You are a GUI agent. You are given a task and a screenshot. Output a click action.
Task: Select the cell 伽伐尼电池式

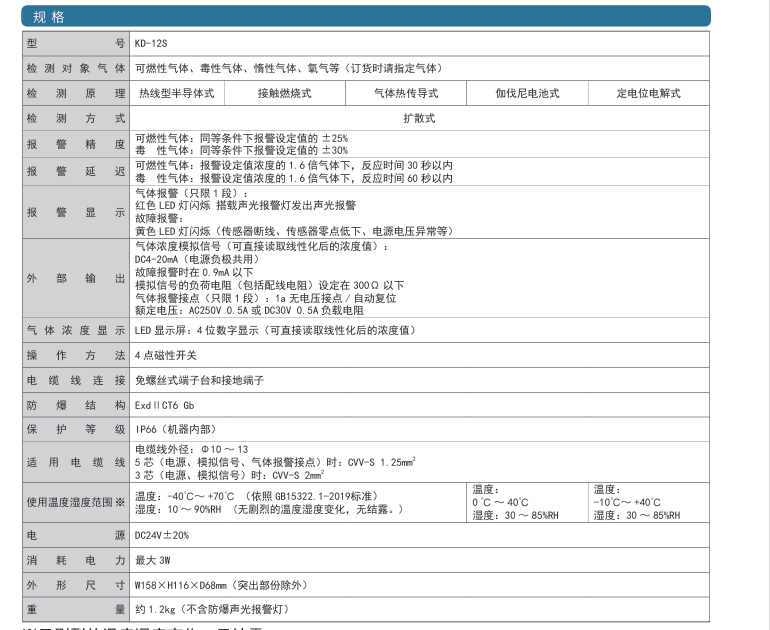(527, 93)
